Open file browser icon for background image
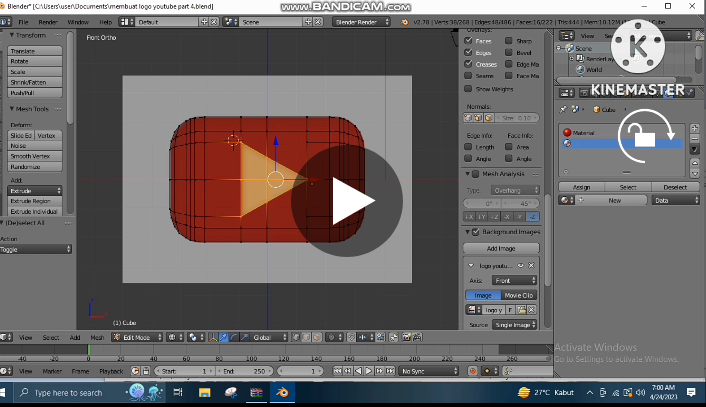 pos(521,310)
